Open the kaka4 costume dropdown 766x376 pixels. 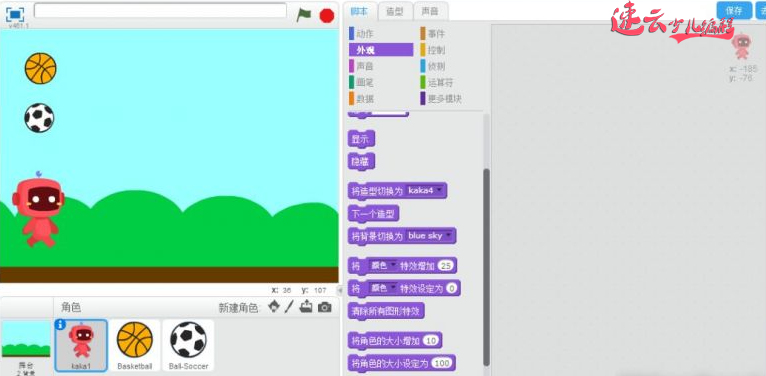425,190
